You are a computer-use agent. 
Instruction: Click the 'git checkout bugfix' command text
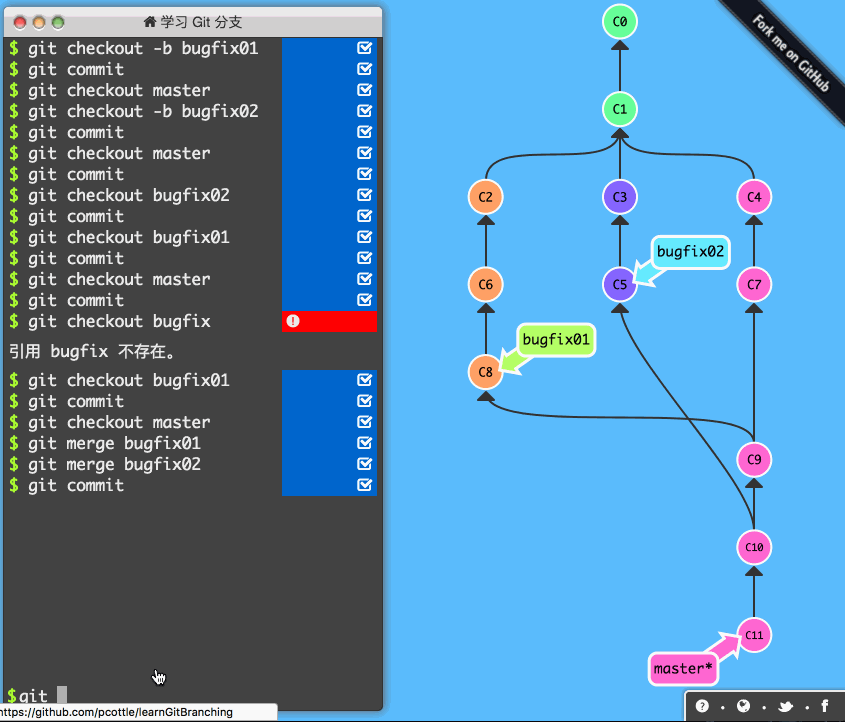119,322
